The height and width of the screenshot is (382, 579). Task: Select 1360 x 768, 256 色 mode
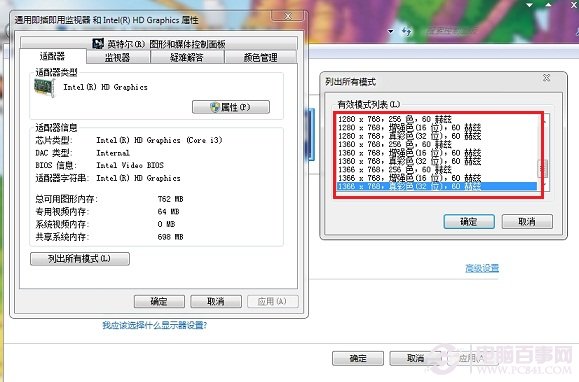[436, 144]
